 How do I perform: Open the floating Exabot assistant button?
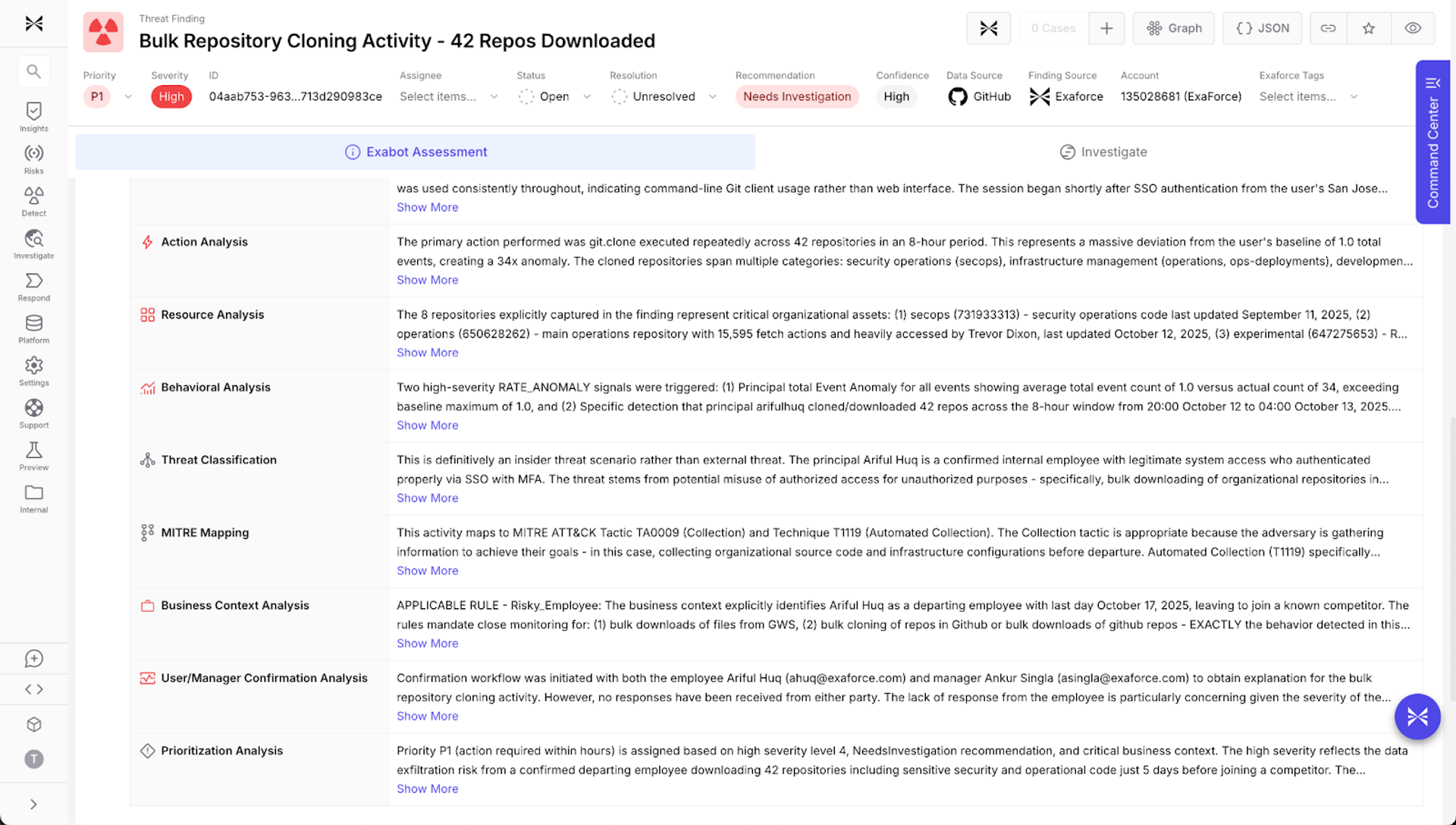1417,717
